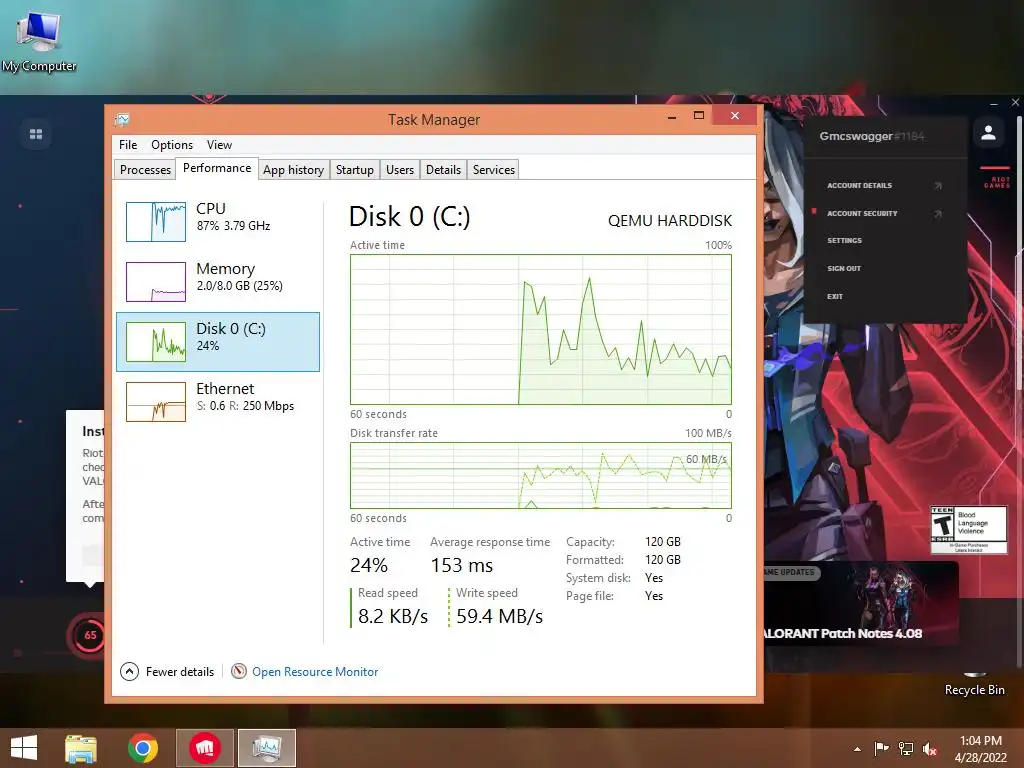Select the CPU performance item
Screen dimensions: 1024x768
pos(218,221)
